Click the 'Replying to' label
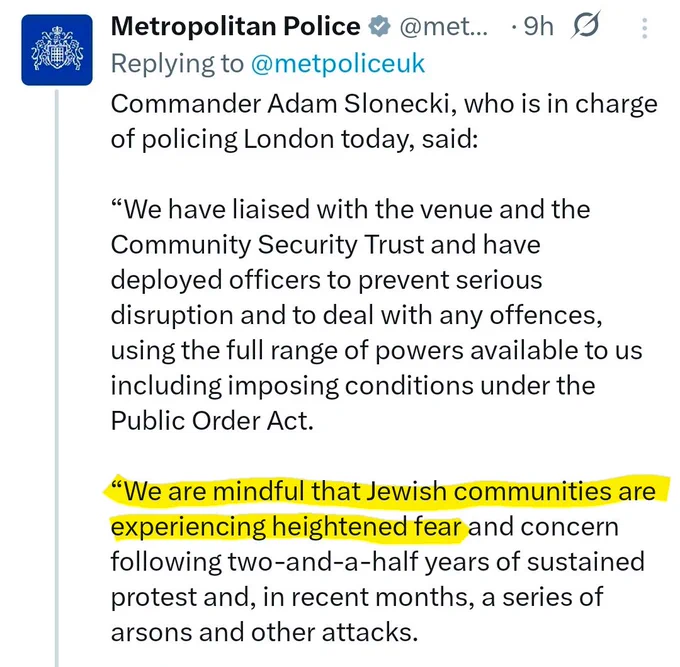 tap(177, 64)
